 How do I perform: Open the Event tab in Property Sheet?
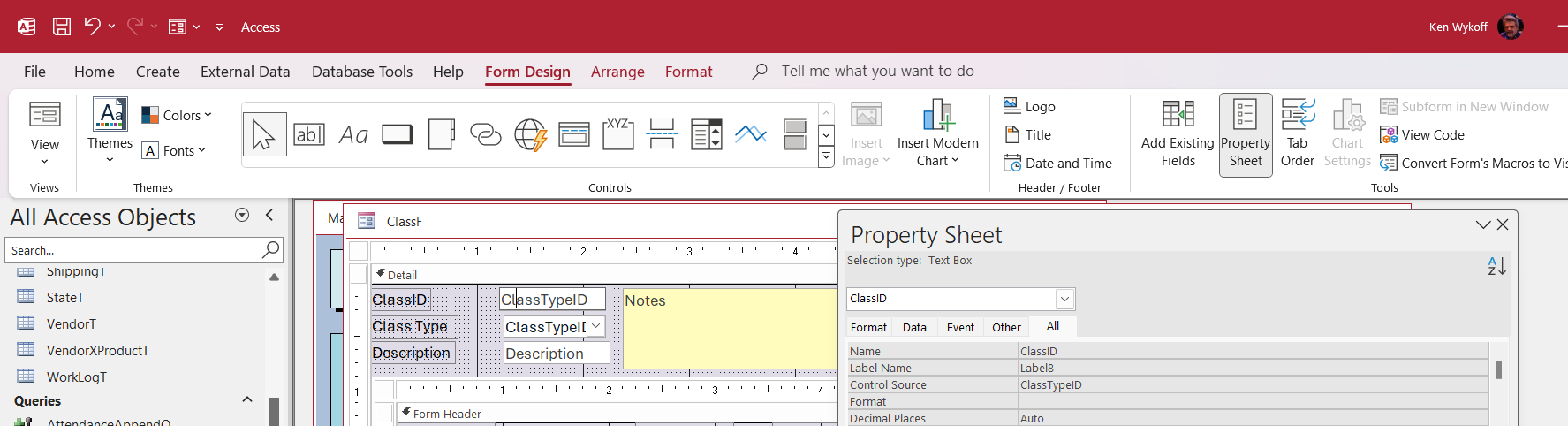click(960, 327)
